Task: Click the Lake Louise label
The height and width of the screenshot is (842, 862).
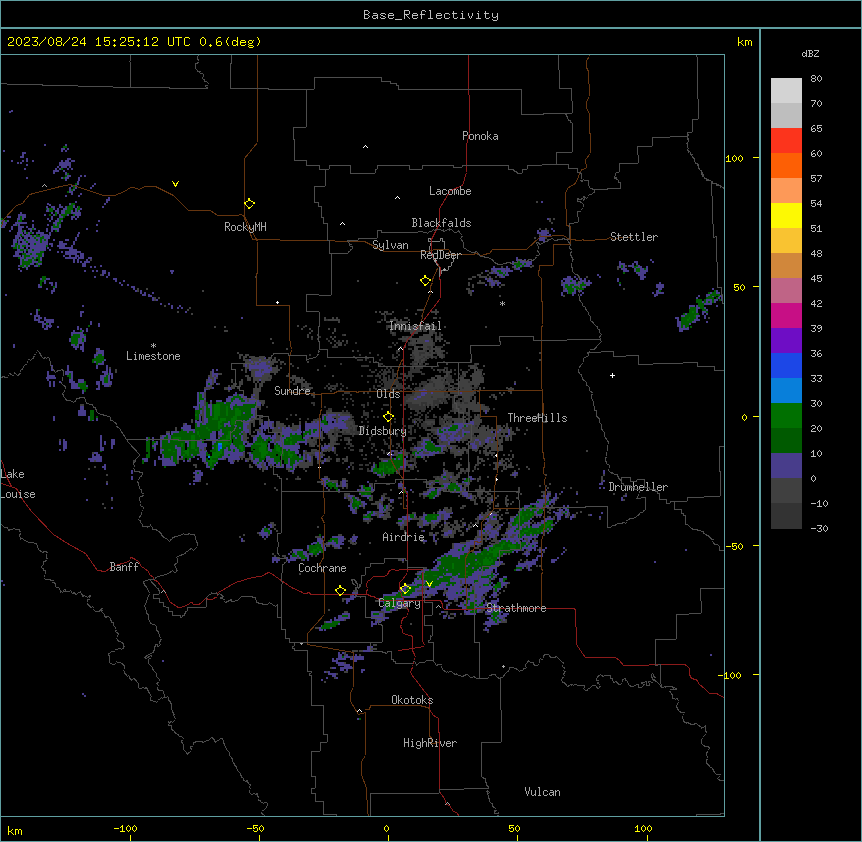Action: tap(18, 484)
